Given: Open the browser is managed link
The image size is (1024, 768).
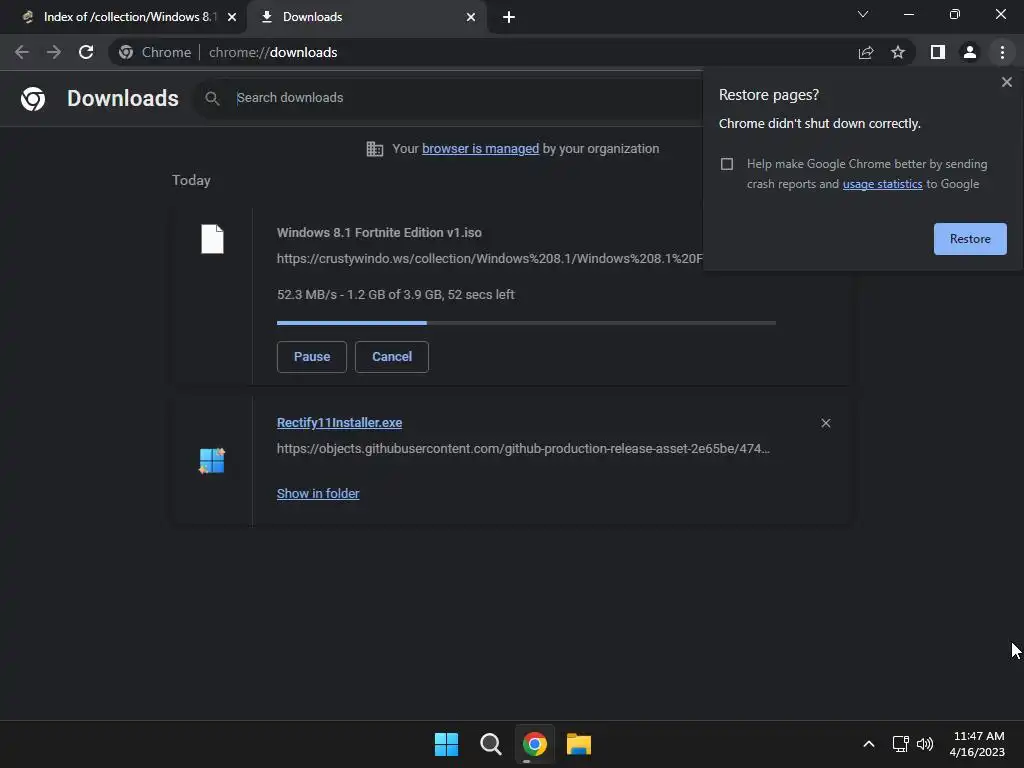Looking at the screenshot, I should (481, 149).
